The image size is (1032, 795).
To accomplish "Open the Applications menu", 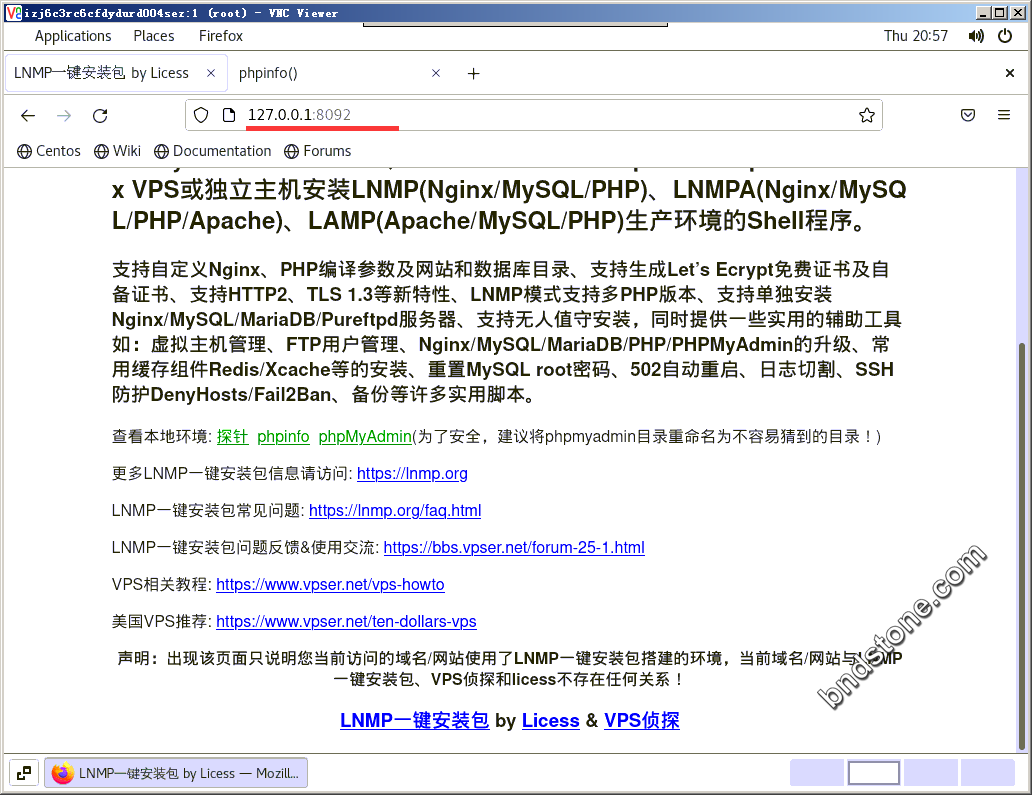I will [73, 36].
